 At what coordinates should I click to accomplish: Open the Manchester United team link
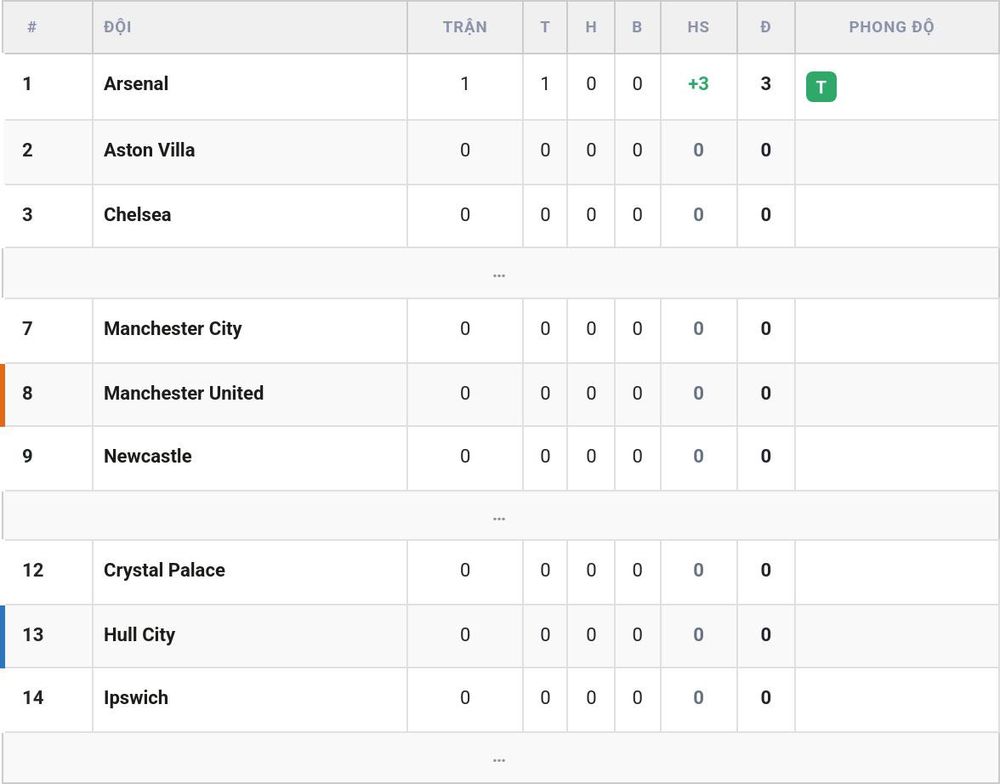pyautogui.click(x=184, y=393)
